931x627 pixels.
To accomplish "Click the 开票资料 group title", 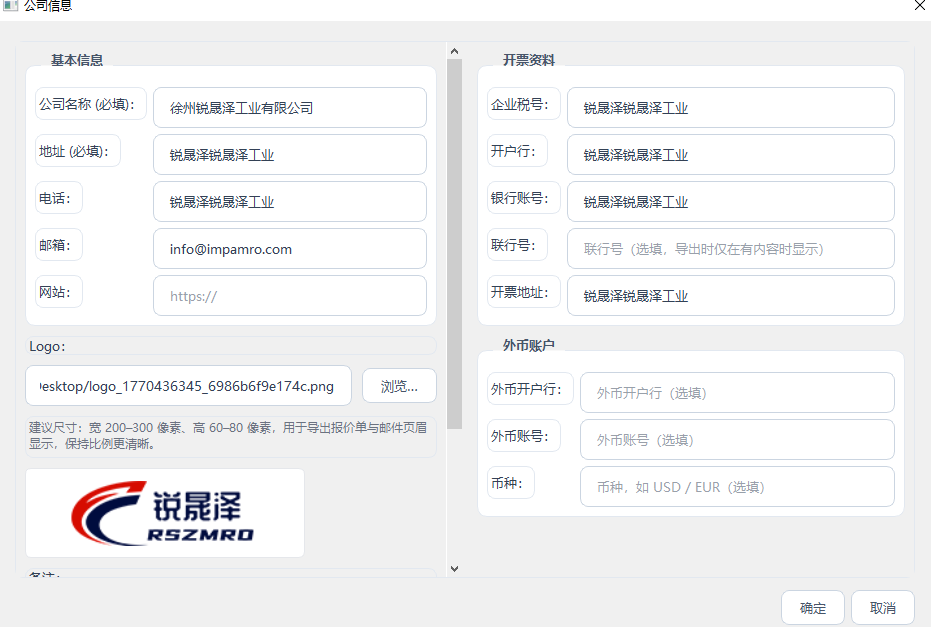I will pos(528,60).
